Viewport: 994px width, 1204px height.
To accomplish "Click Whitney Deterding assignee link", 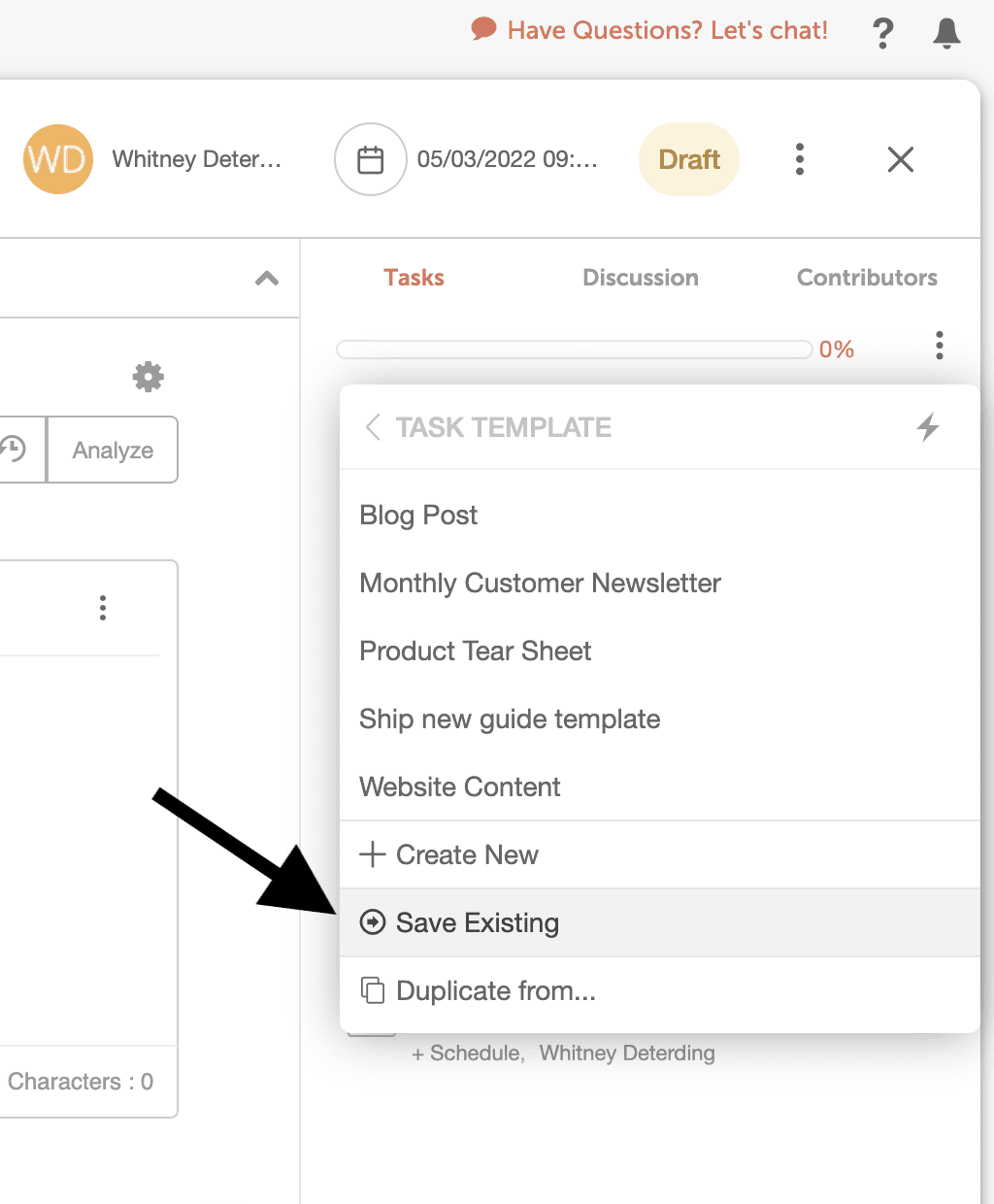I will [x=627, y=1053].
